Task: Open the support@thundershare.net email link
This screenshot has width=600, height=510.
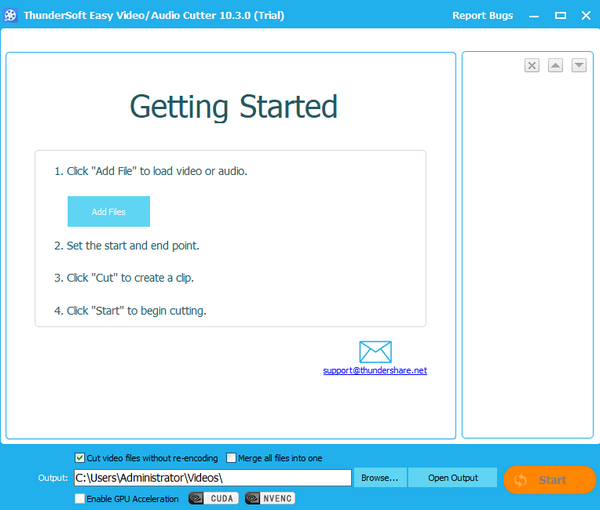Action: point(375,370)
